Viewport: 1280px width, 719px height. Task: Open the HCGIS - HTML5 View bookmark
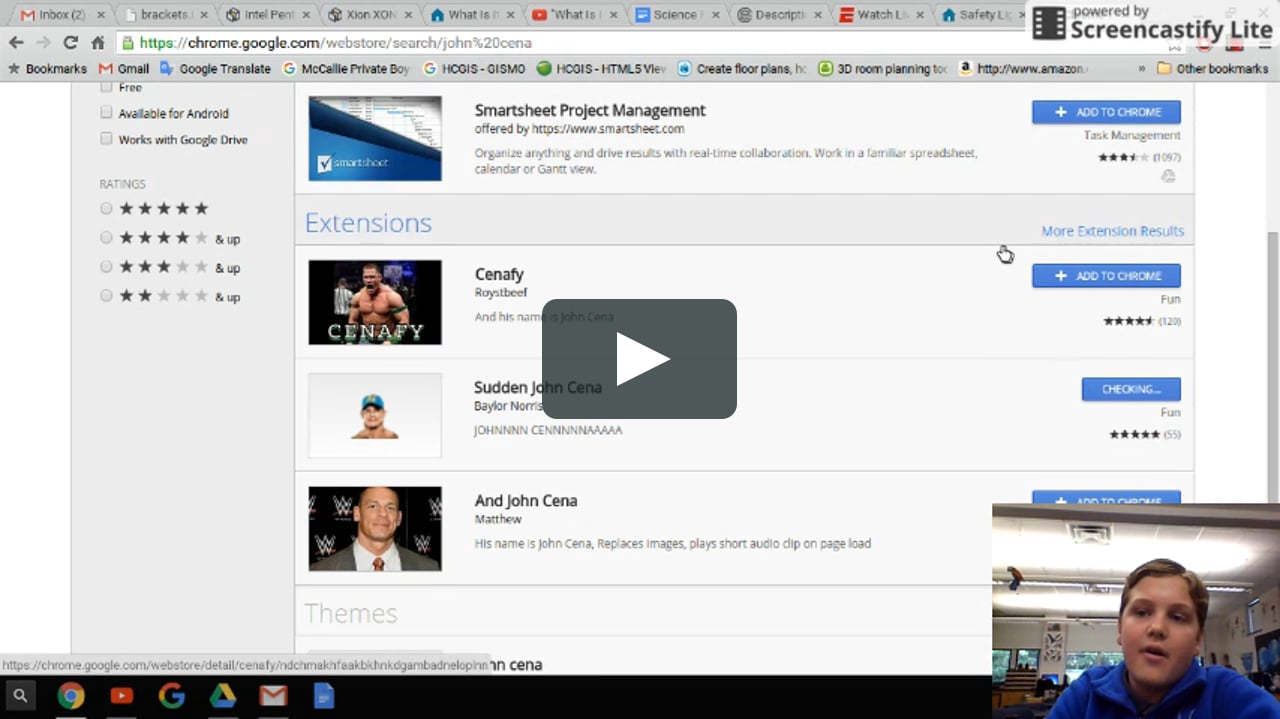(601, 69)
